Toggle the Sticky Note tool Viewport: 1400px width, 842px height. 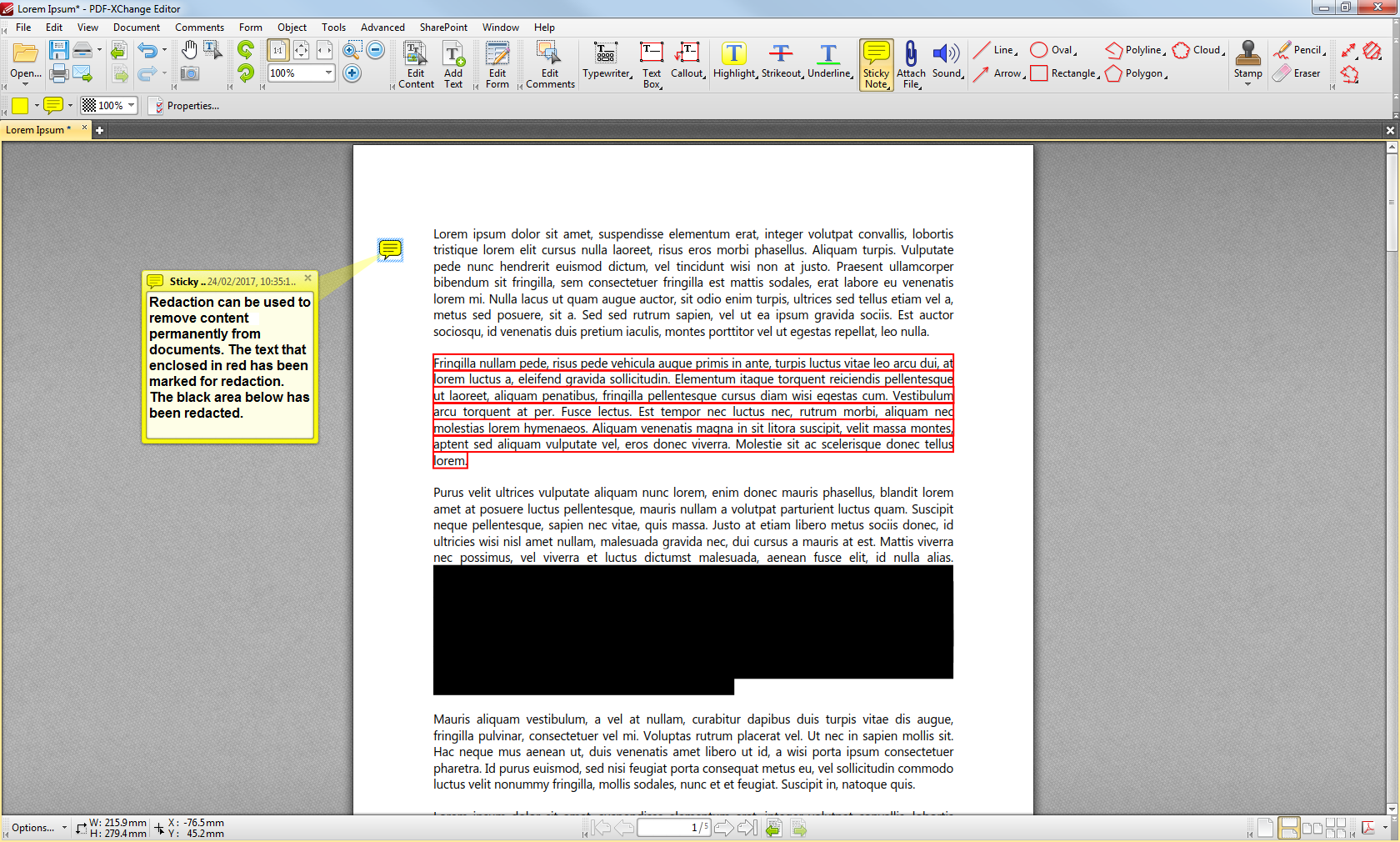[x=877, y=65]
